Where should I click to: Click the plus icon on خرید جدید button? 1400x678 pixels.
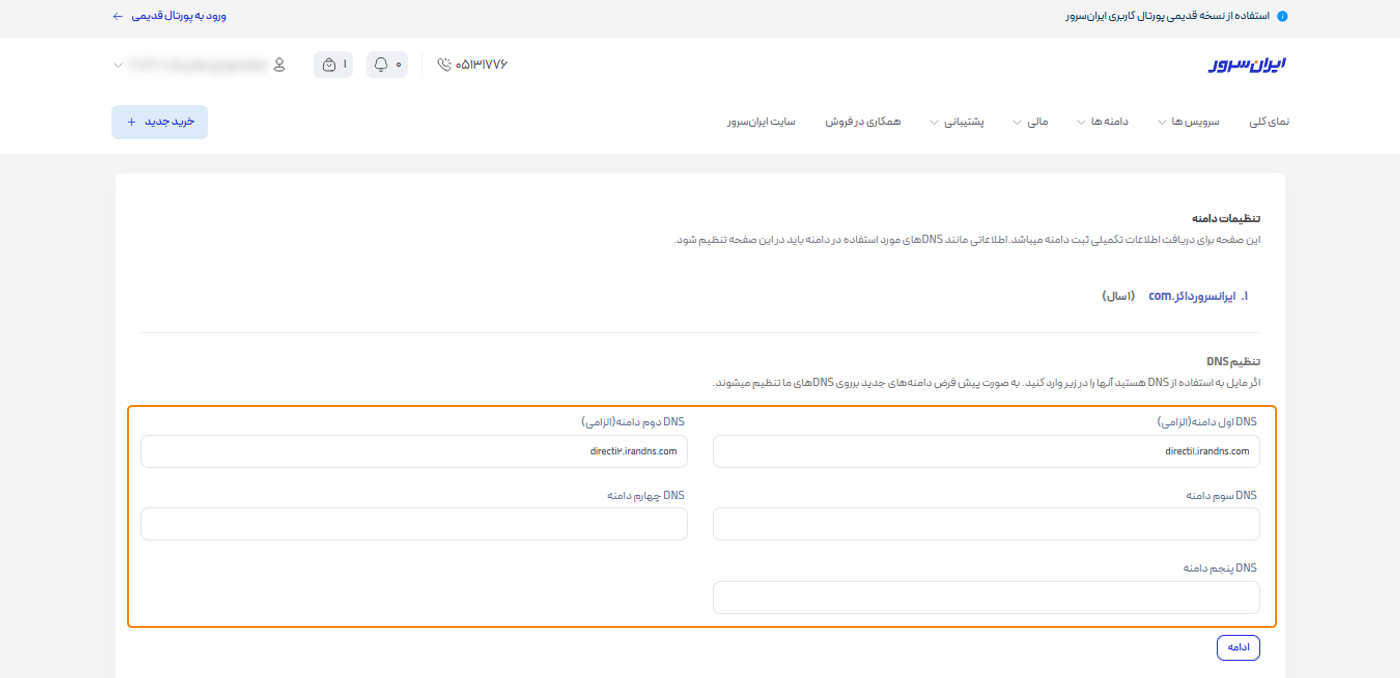click(130, 121)
